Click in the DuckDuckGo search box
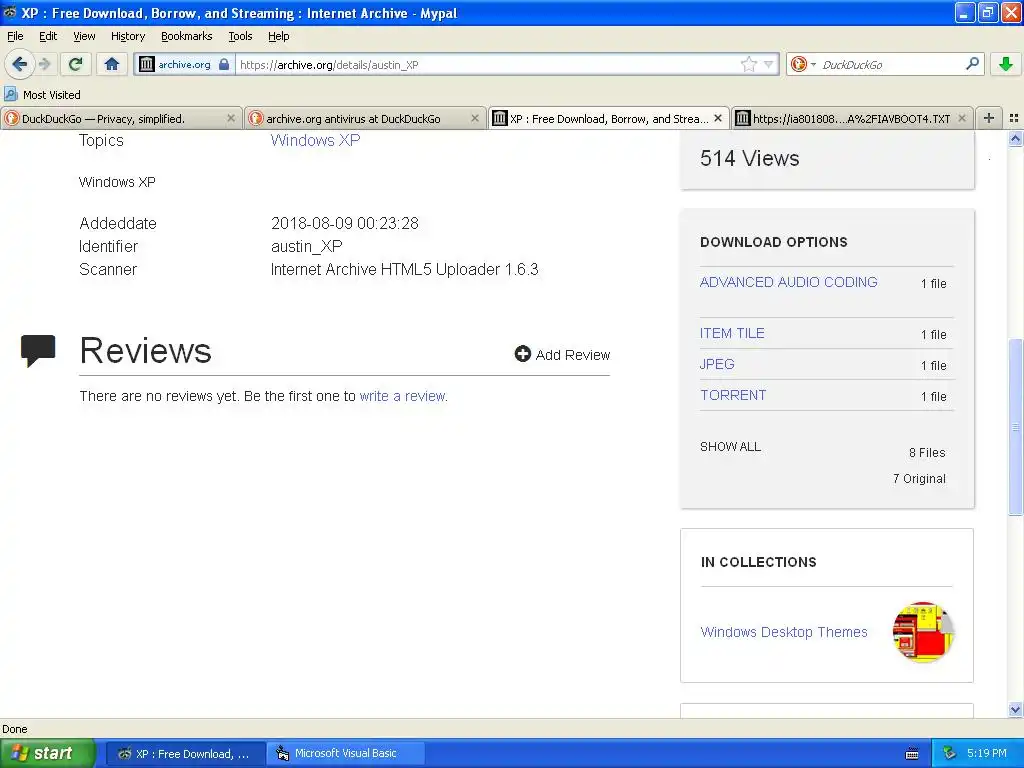1024x768 pixels. click(890, 64)
